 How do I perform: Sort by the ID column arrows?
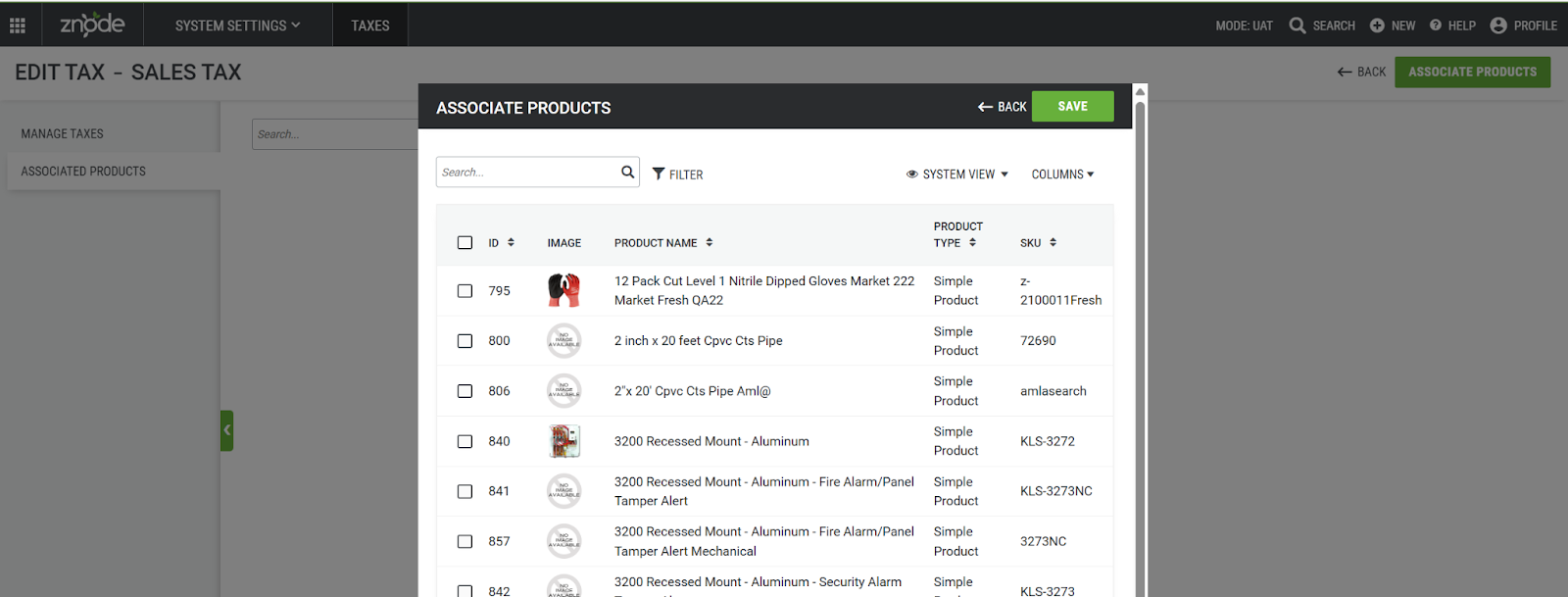[511, 242]
